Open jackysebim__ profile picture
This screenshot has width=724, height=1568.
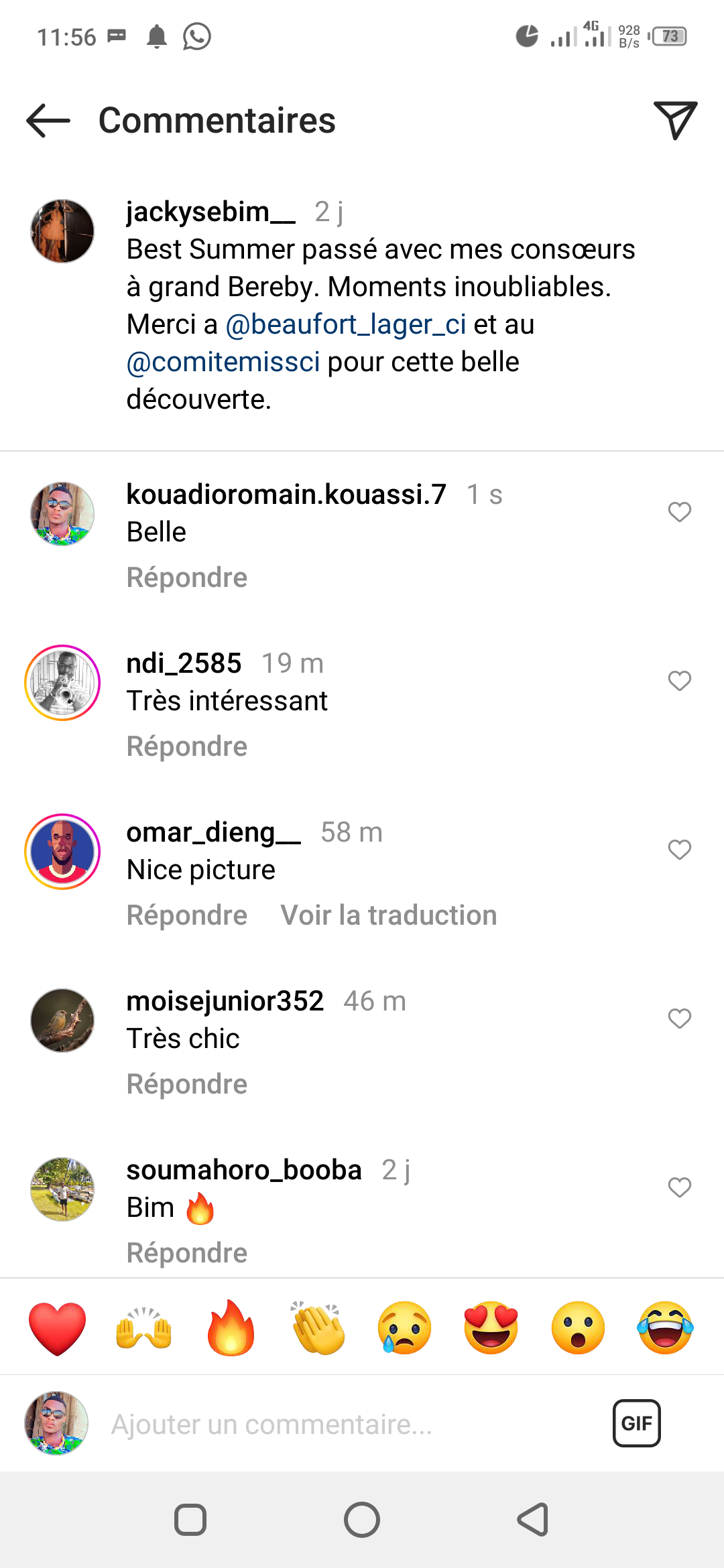tap(62, 231)
